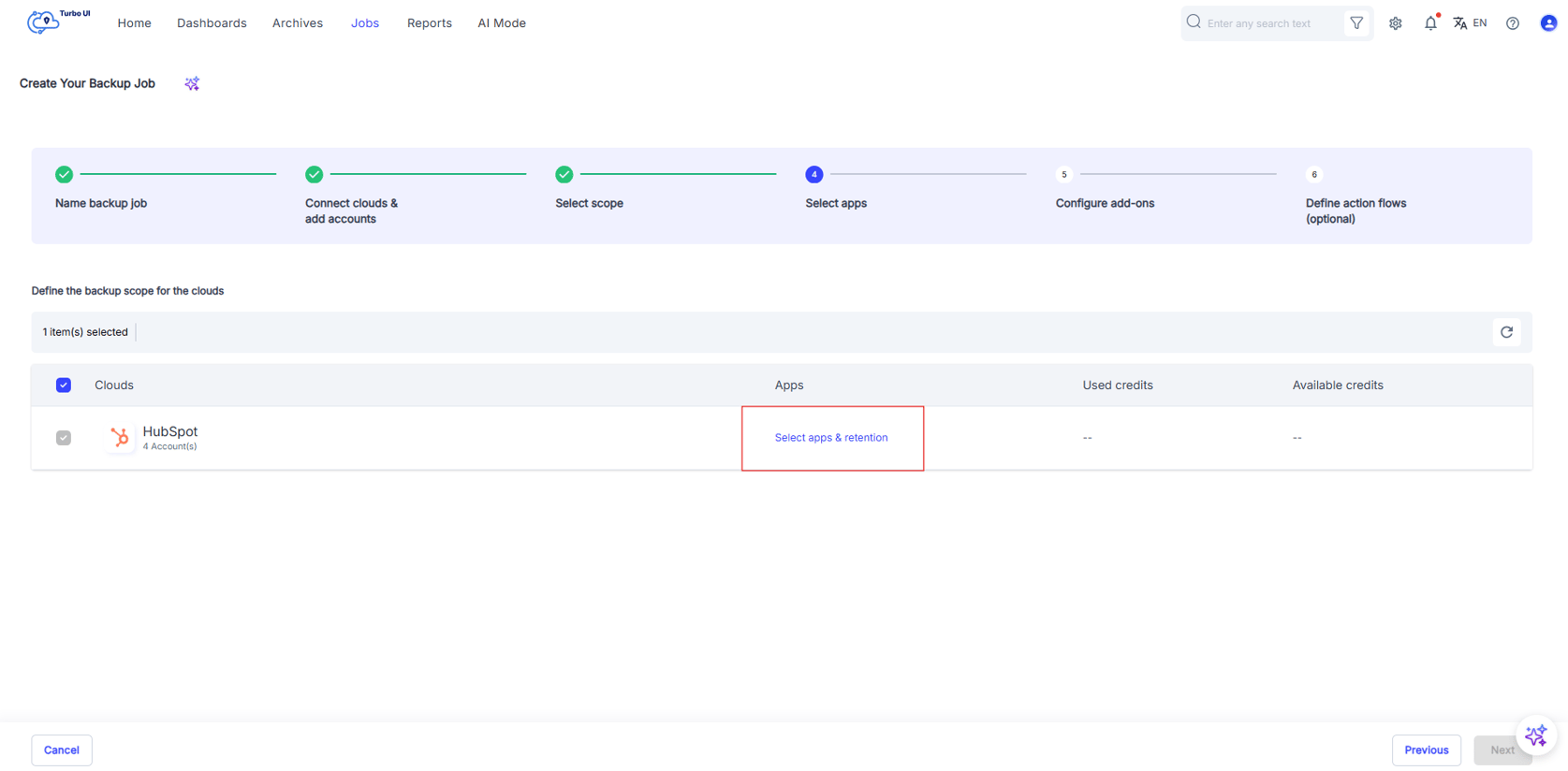Click the sparkle icon beside Create Your Backup Job
Image resolution: width=1568 pixels, height=771 pixels.
point(192,84)
